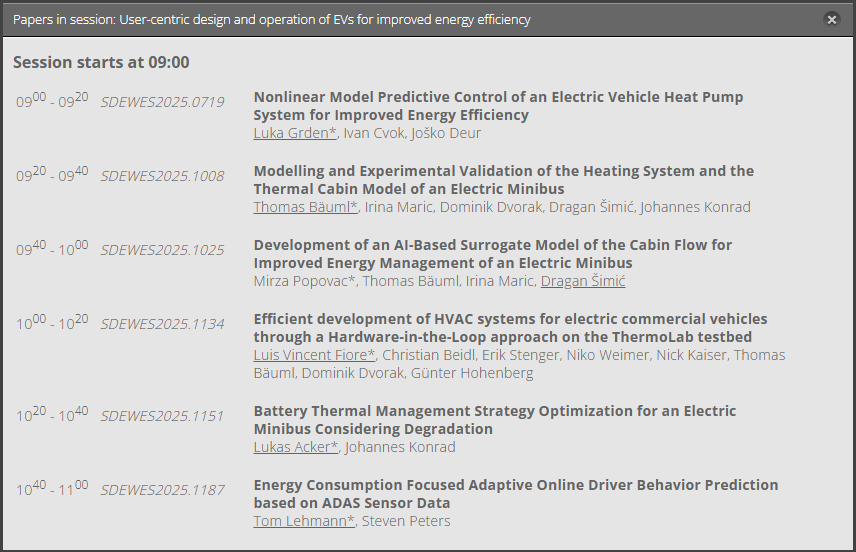Select paper ID SDEWES2025.1151
856x552 pixels.
(162, 416)
